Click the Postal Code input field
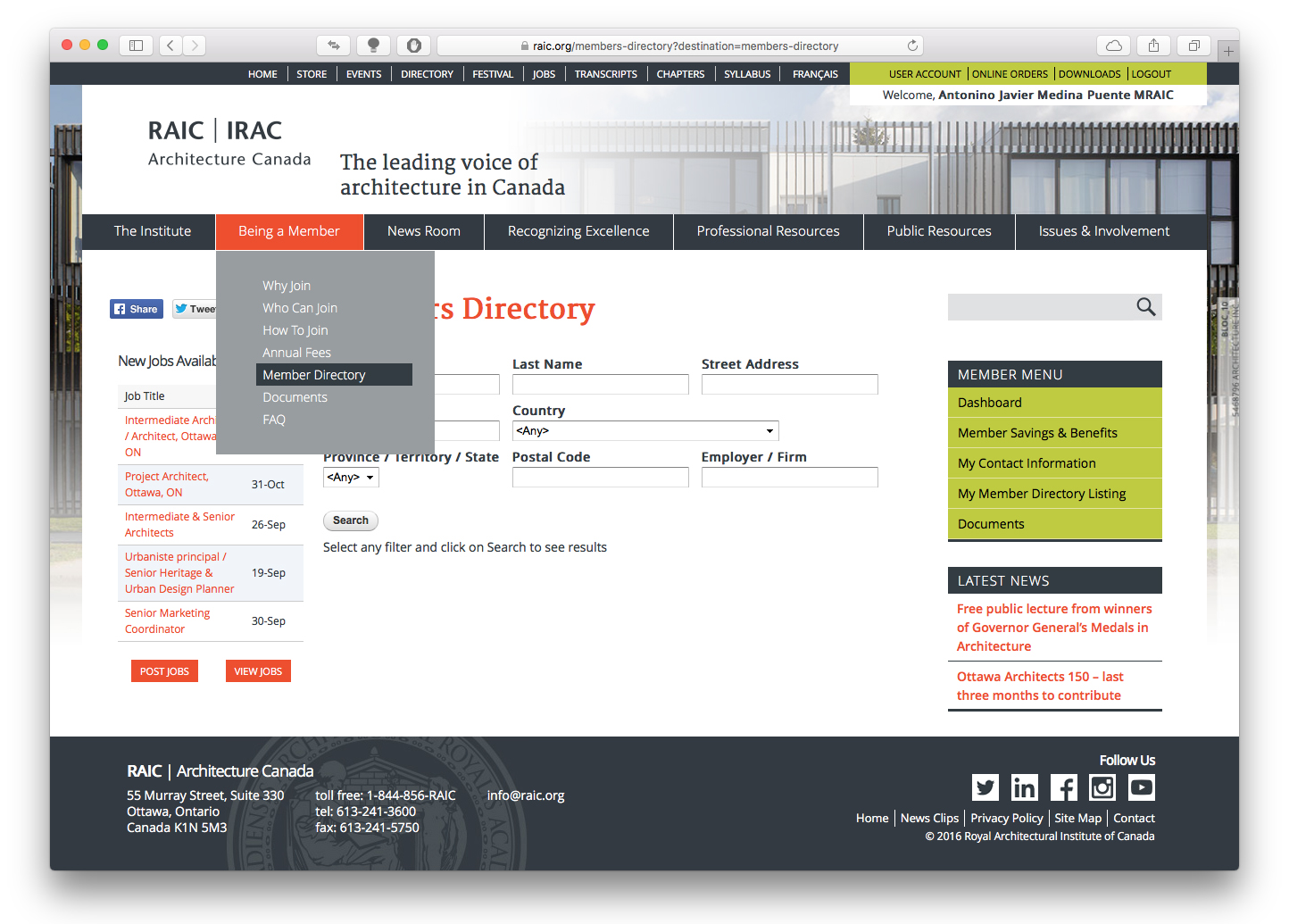This screenshot has height=924, width=1289. point(601,478)
